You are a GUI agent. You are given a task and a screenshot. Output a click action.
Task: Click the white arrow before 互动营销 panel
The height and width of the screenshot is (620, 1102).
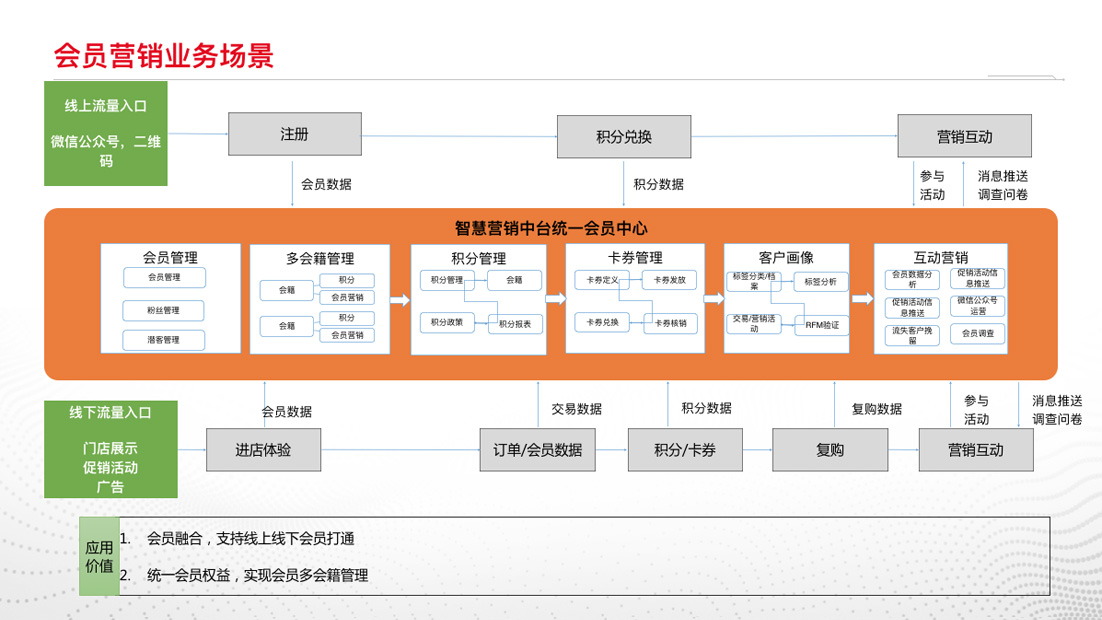(x=861, y=299)
